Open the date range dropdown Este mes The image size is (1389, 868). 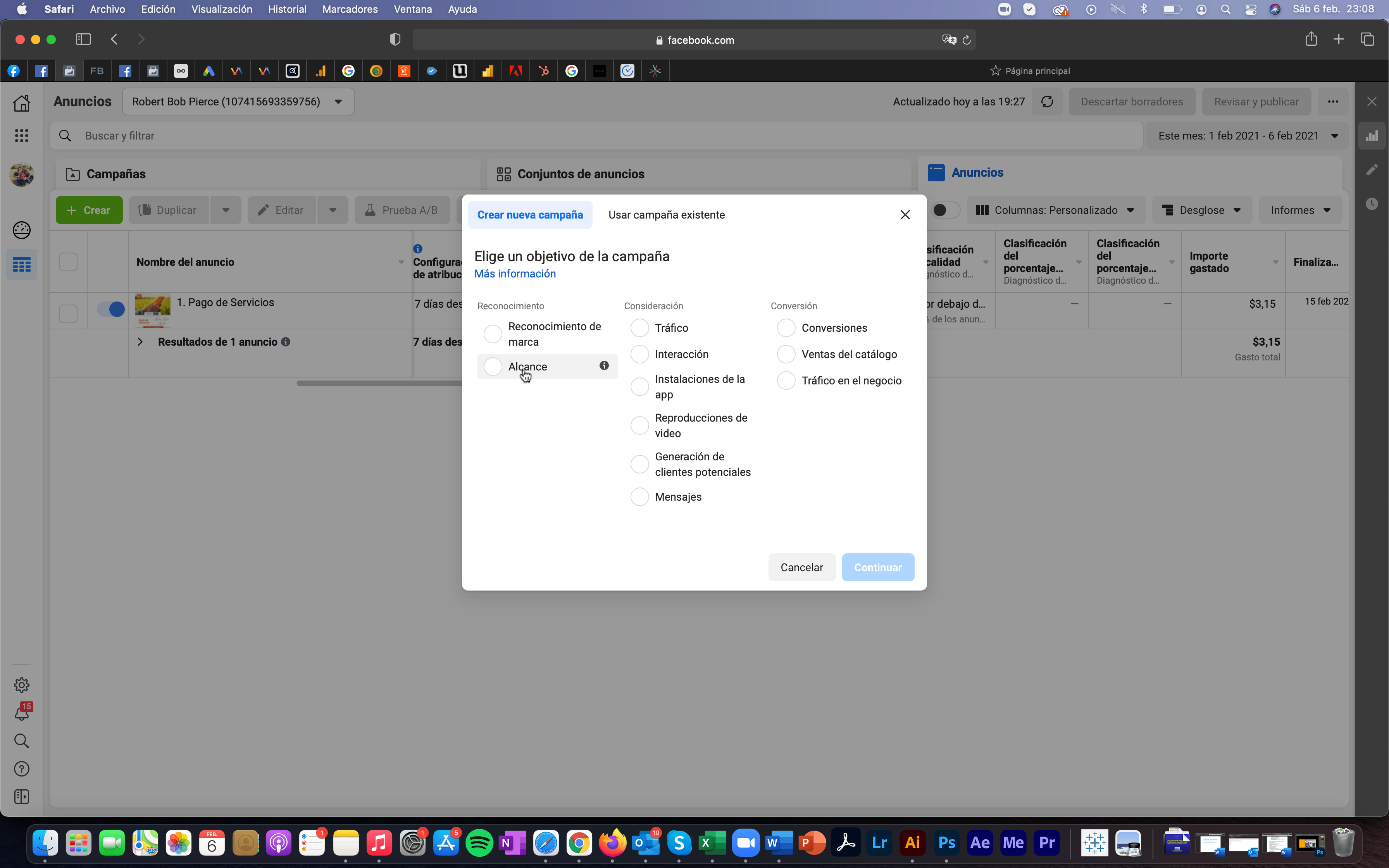(1248, 136)
